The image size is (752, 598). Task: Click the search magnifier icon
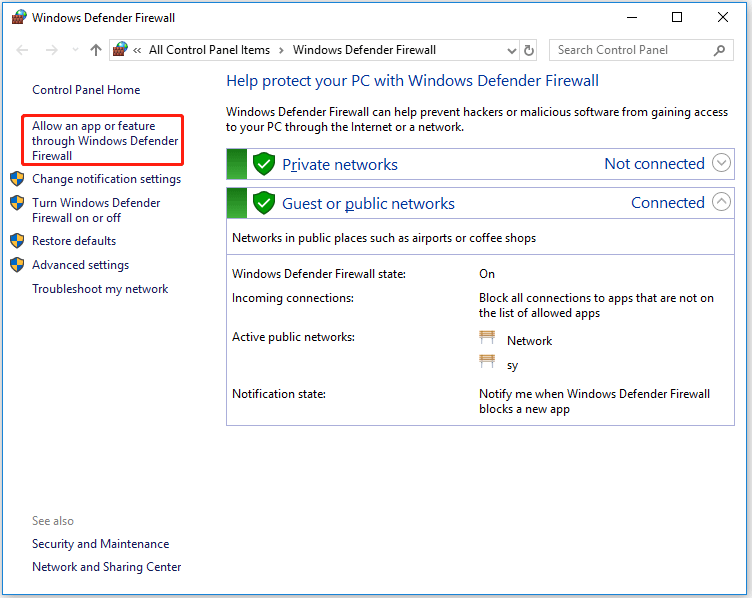719,50
